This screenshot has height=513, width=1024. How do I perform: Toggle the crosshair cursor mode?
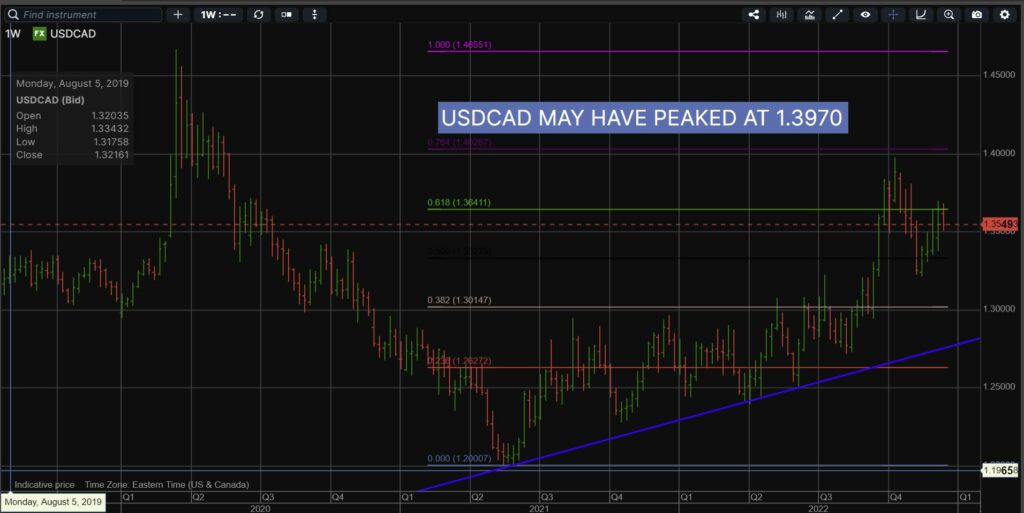(893, 15)
